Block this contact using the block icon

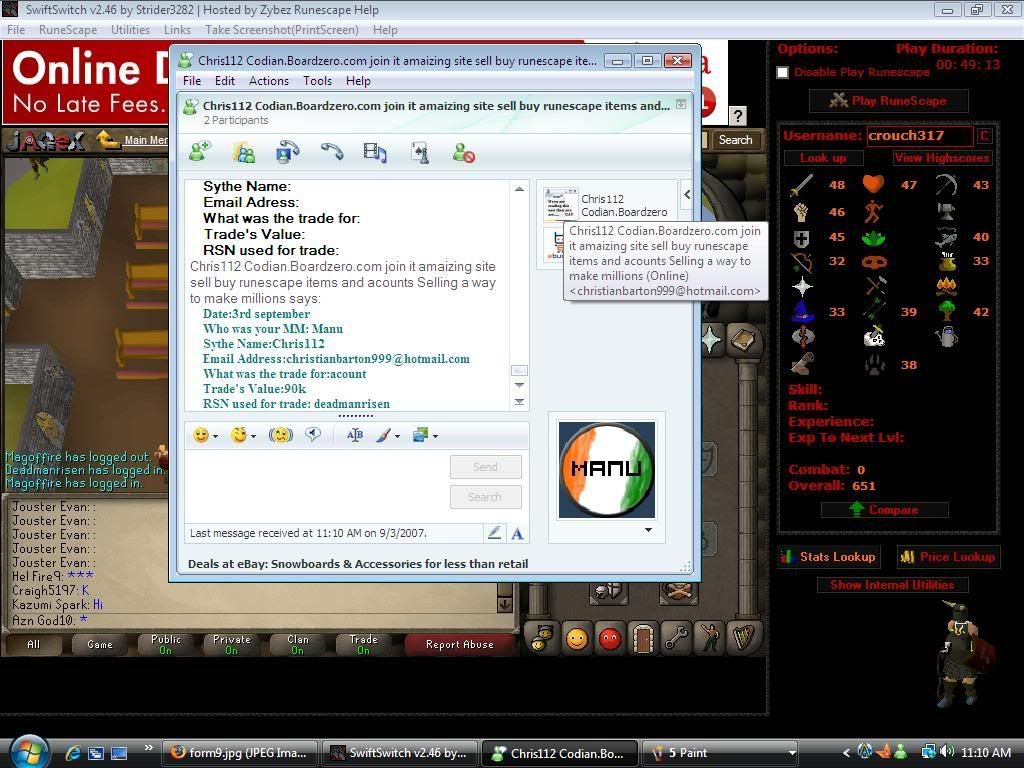click(x=463, y=153)
